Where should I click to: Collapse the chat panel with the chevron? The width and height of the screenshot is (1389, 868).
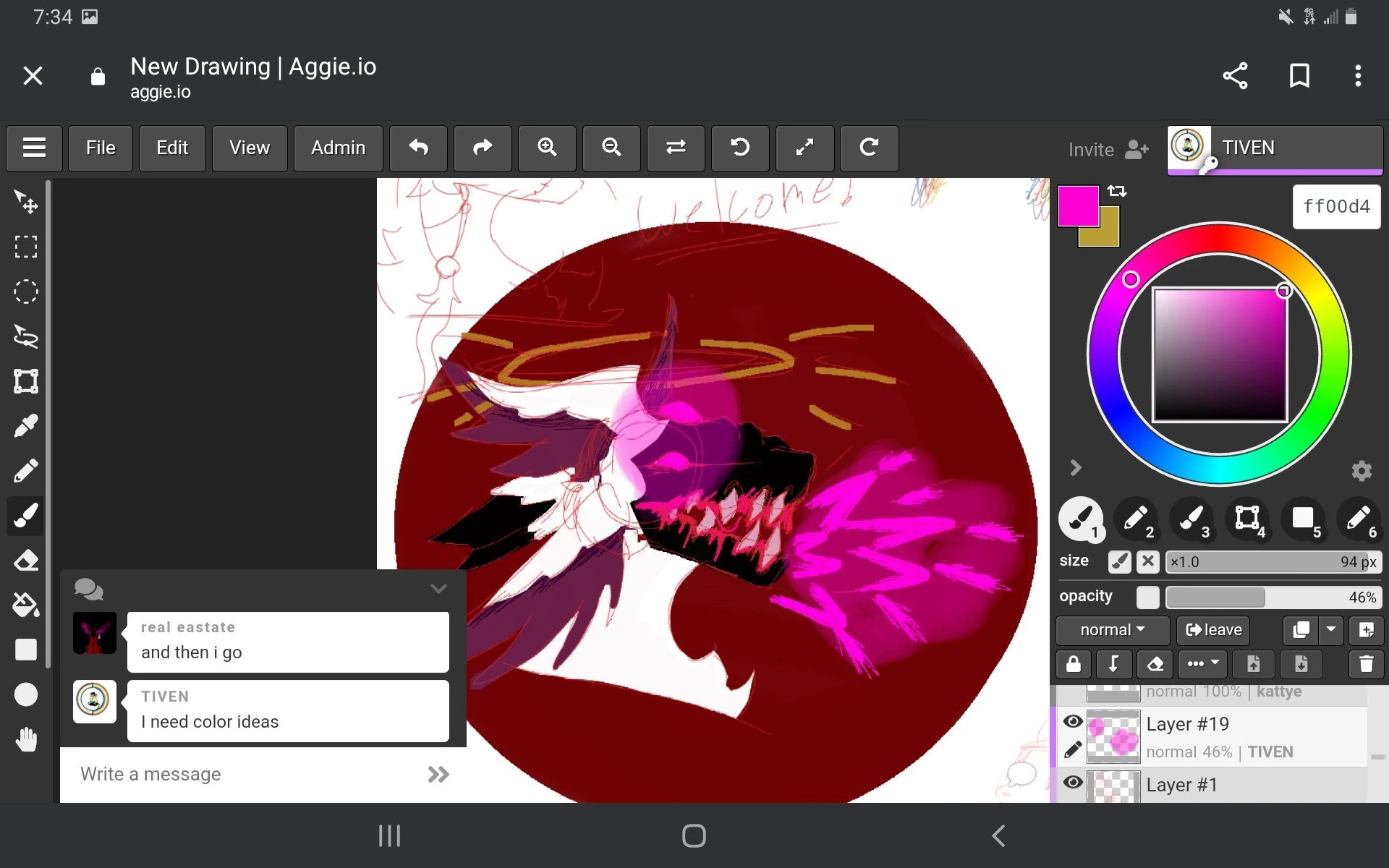pyautogui.click(x=438, y=588)
